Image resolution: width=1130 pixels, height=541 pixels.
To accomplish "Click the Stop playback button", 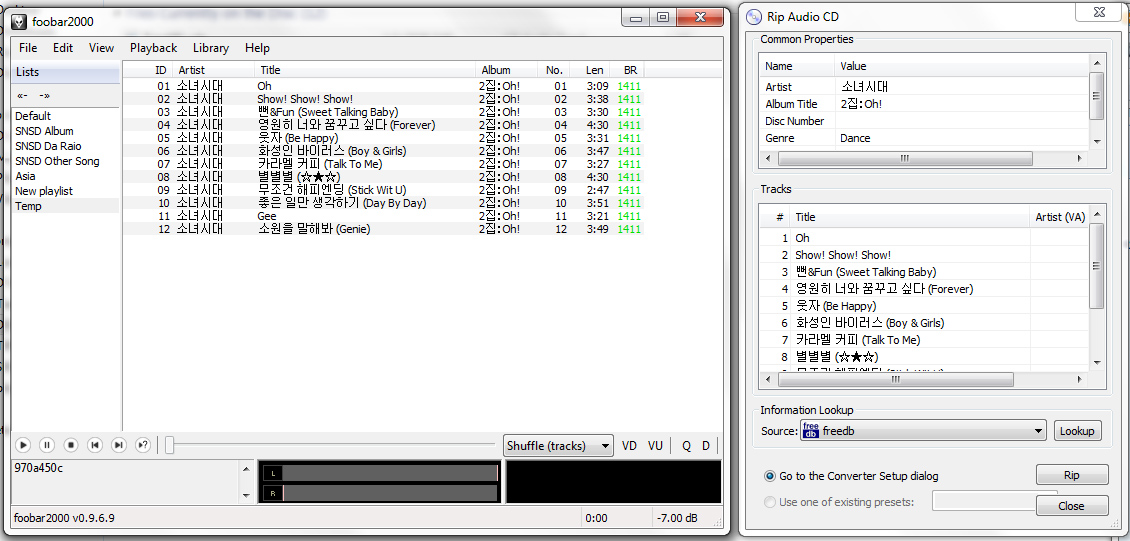I will pos(71,445).
